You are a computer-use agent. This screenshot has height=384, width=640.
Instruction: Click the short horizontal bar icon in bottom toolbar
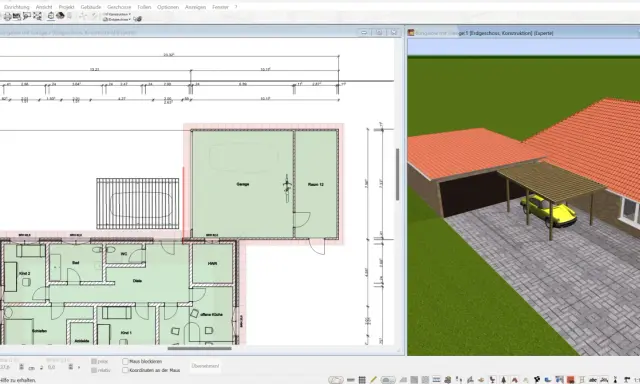point(351,380)
